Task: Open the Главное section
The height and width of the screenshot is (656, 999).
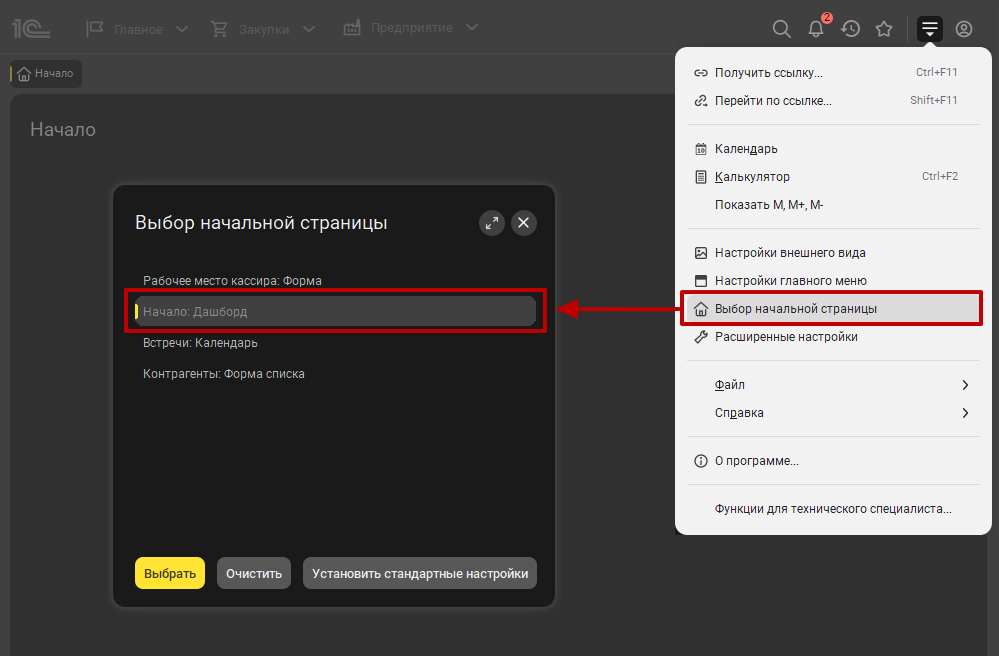Action: [x=138, y=29]
